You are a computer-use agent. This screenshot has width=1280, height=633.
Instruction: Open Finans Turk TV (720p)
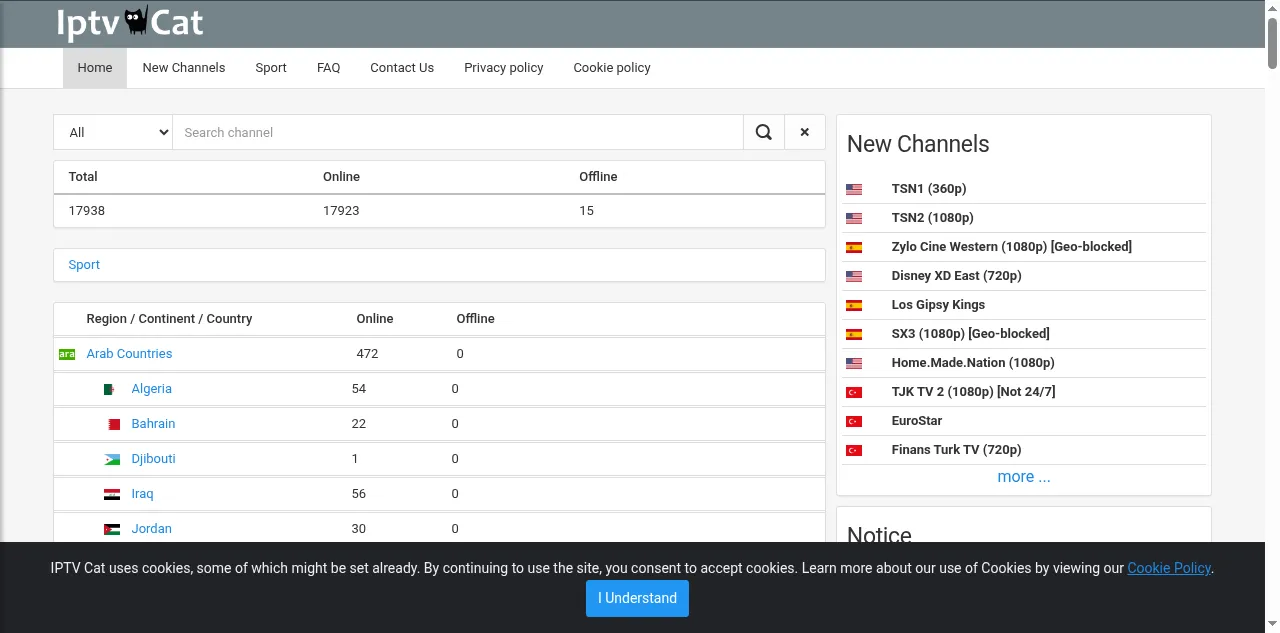click(x=956, y=450)
